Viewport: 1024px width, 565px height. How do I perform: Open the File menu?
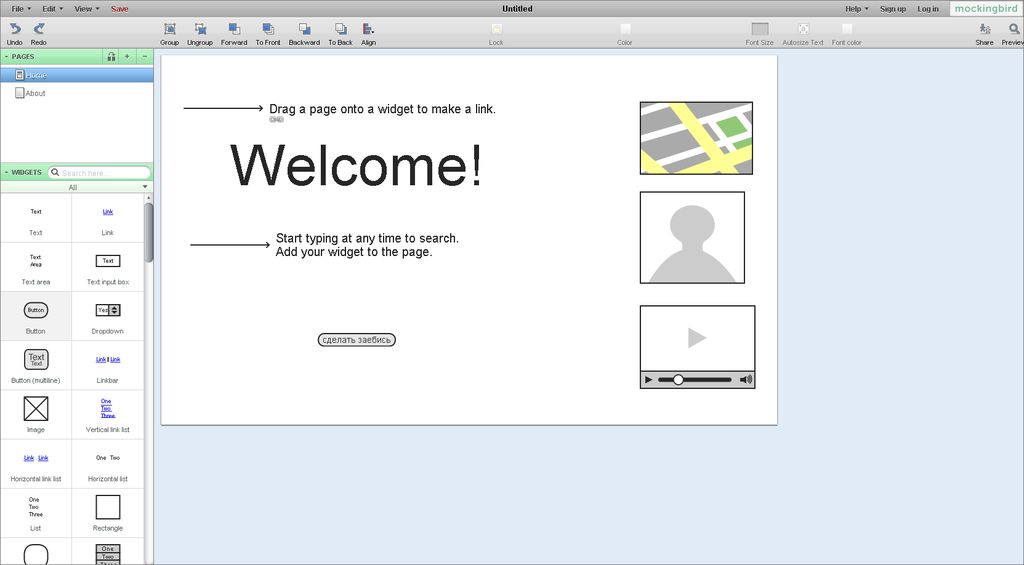tap(21, 8)
